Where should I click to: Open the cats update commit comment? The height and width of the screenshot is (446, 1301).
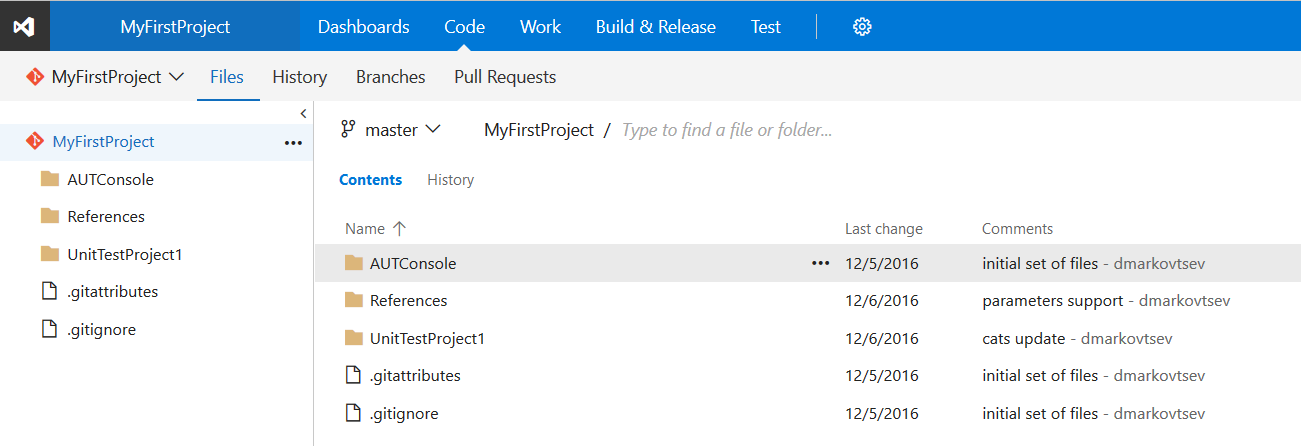(1023, 338)
